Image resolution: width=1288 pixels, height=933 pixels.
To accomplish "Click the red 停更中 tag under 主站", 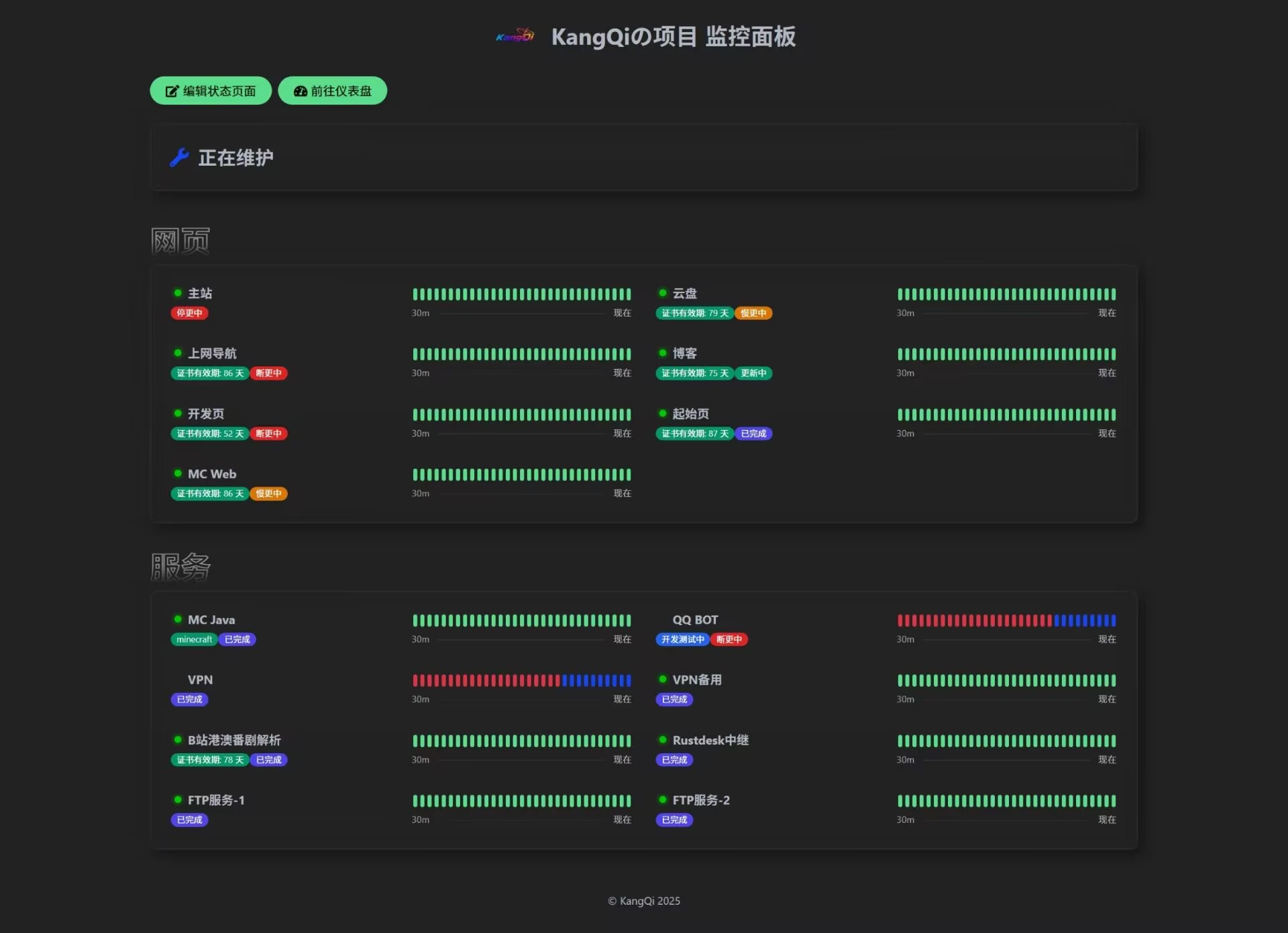I will coord(189,313).
